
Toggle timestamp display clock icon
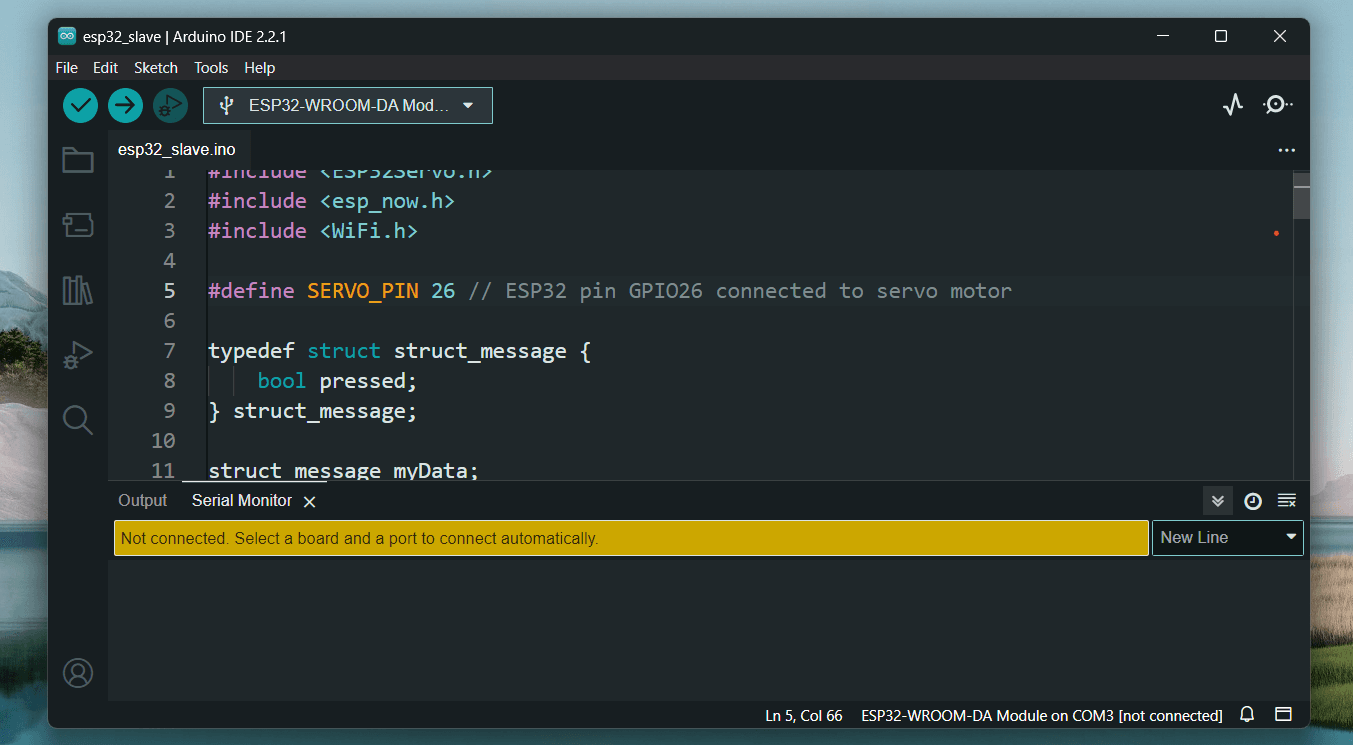pyautogui.click(x=1253, y=501)
